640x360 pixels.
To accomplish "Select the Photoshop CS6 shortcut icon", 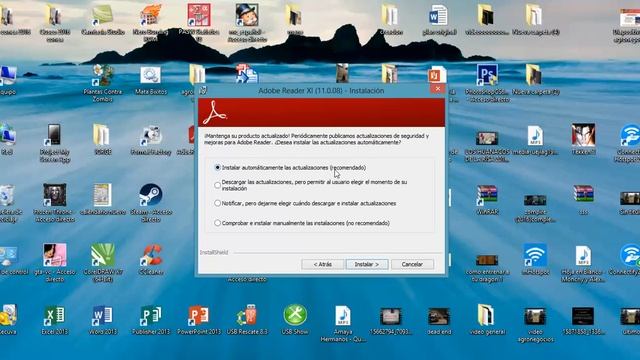I will (x=487, y=84).
